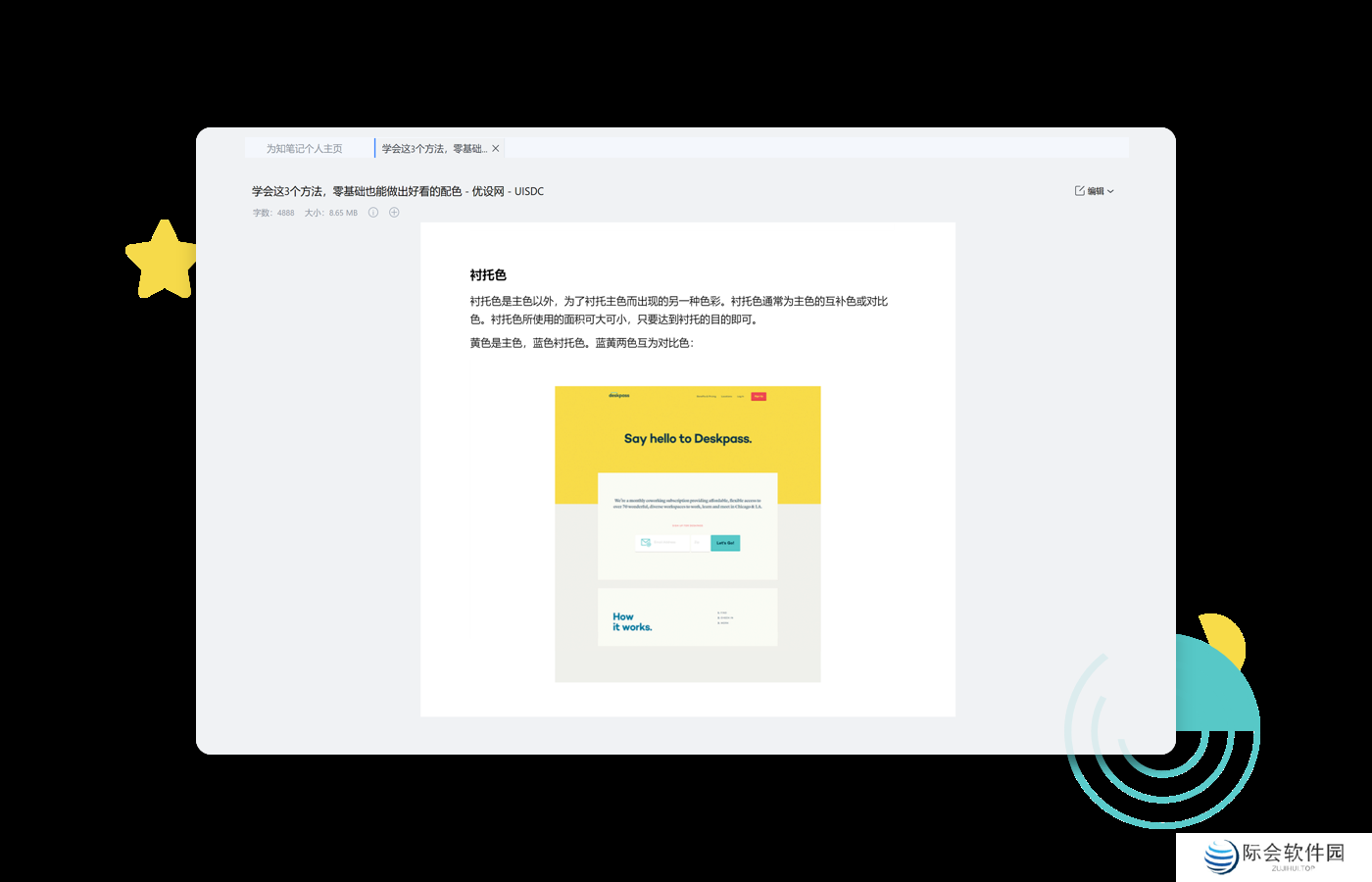Viewport: 1372px width, 882px height.
Task: Click the pencil edit icon near 编辑
Action: pyautogui.click(x=1077, y=190)
